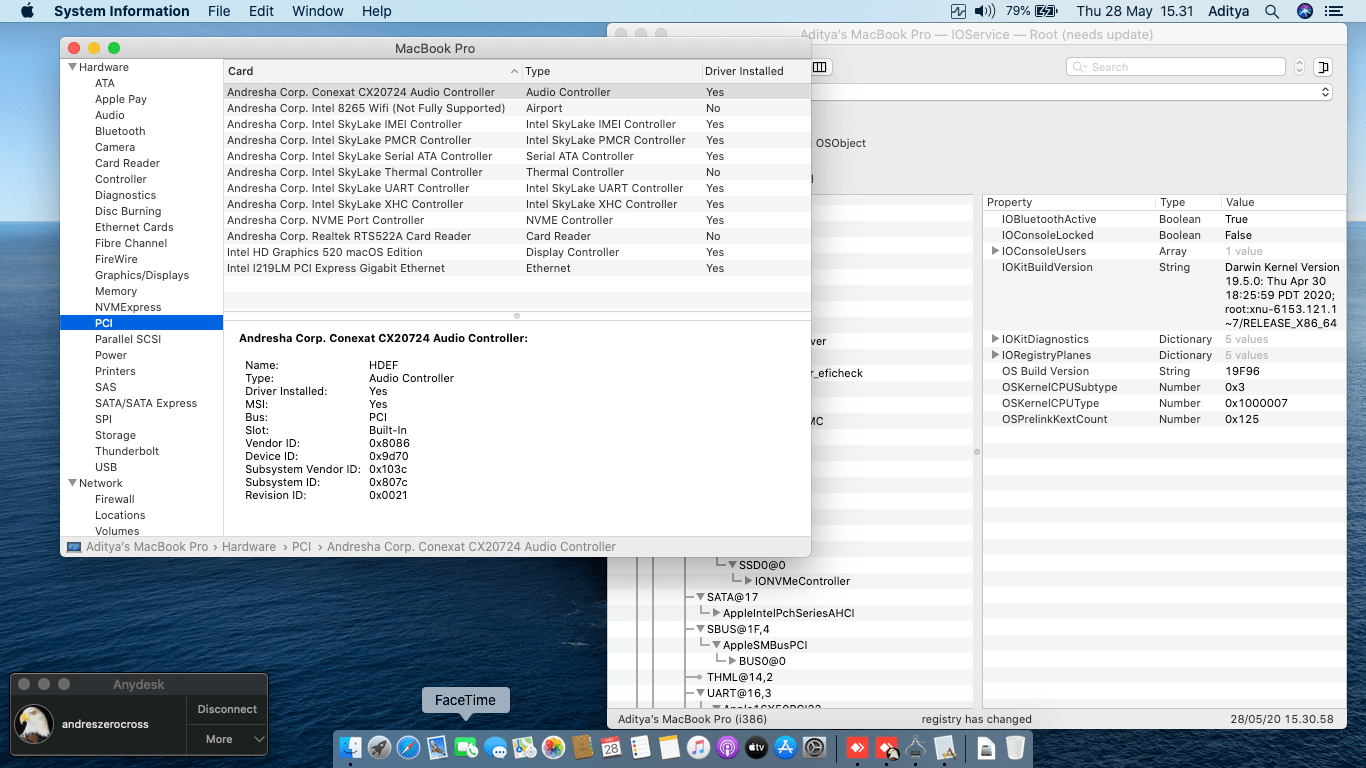Click the column view button in IORegistryExplorer
1366x768 pixels.
[820, 67]
